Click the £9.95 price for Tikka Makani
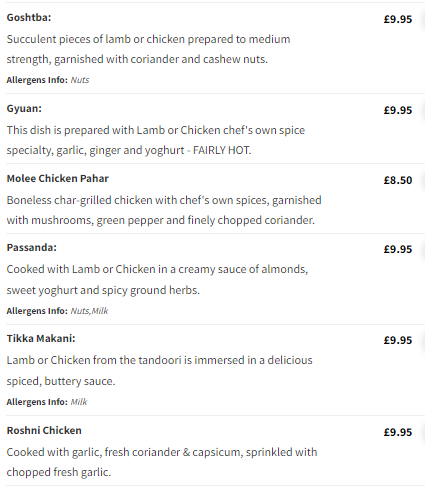The height and width of the screenshot is (487, 425). pos(398,340)
